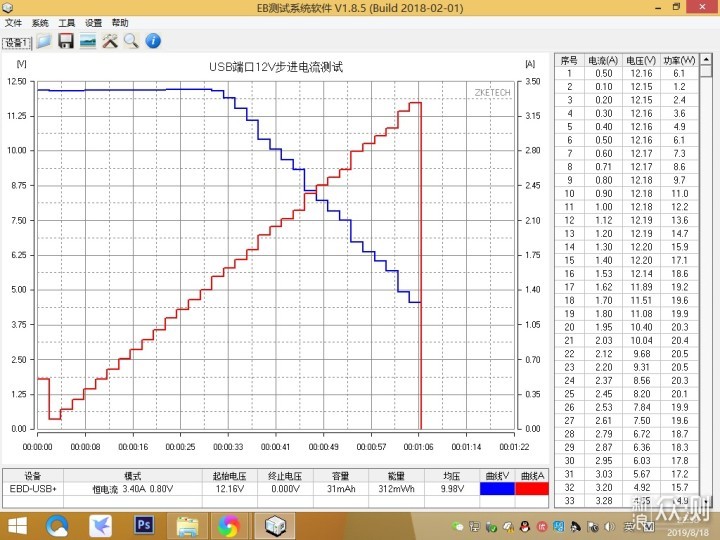The image size is (720, 540).
Task: Select the 设备1 device tab
Action: click(17, 43)
